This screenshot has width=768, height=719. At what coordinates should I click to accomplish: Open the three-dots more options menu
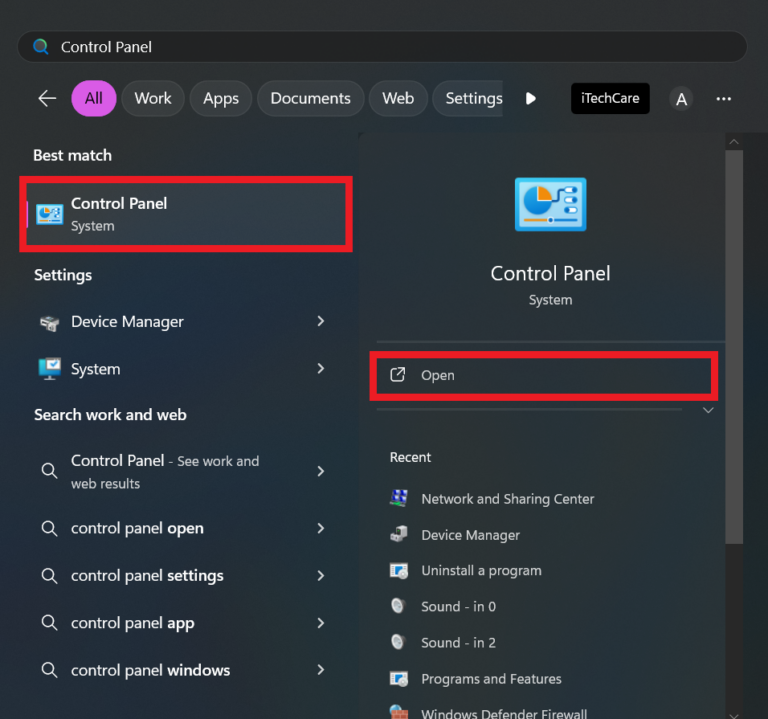click(724, 99)
